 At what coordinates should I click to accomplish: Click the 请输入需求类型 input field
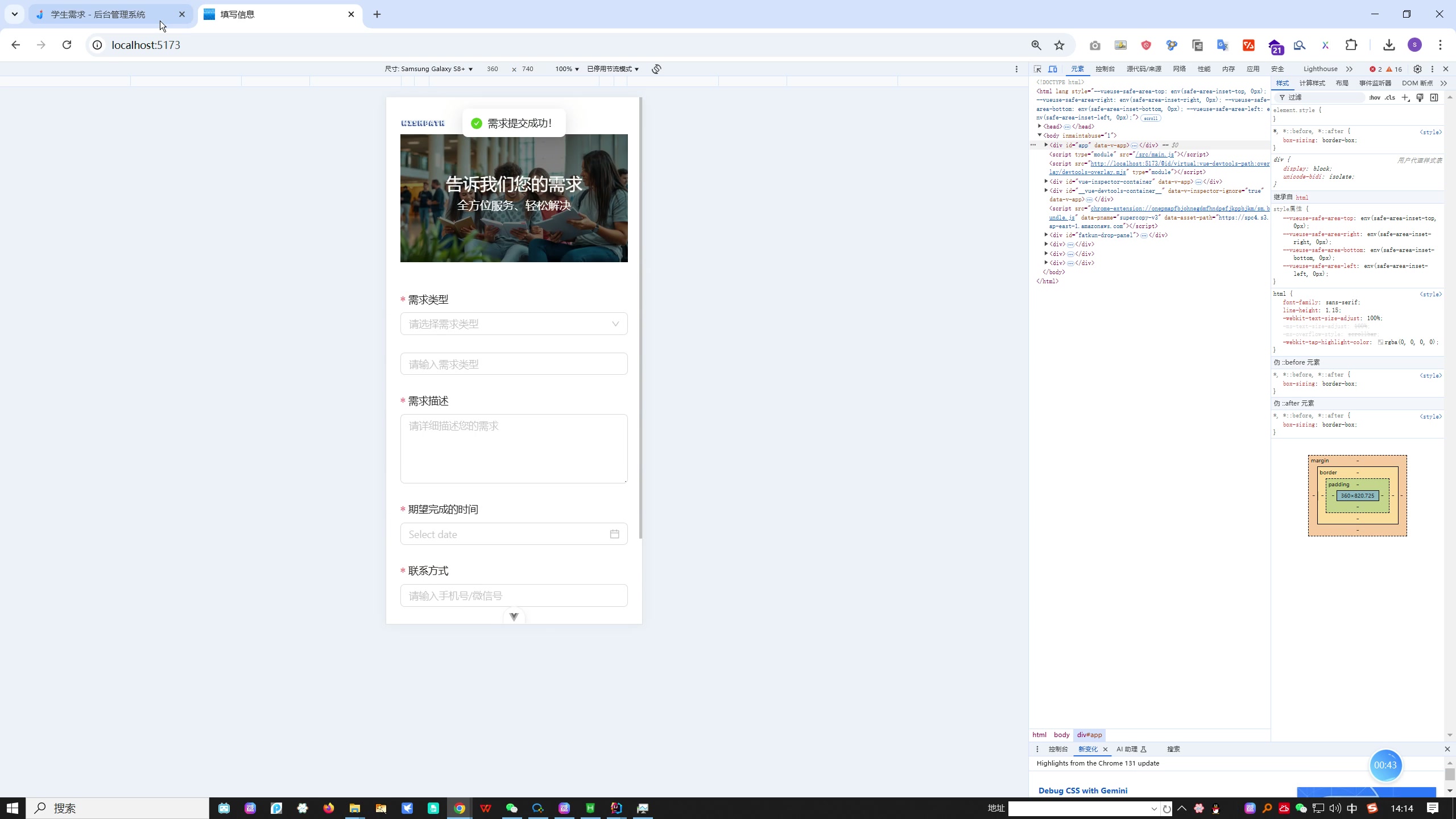click(x=514, y=364)
